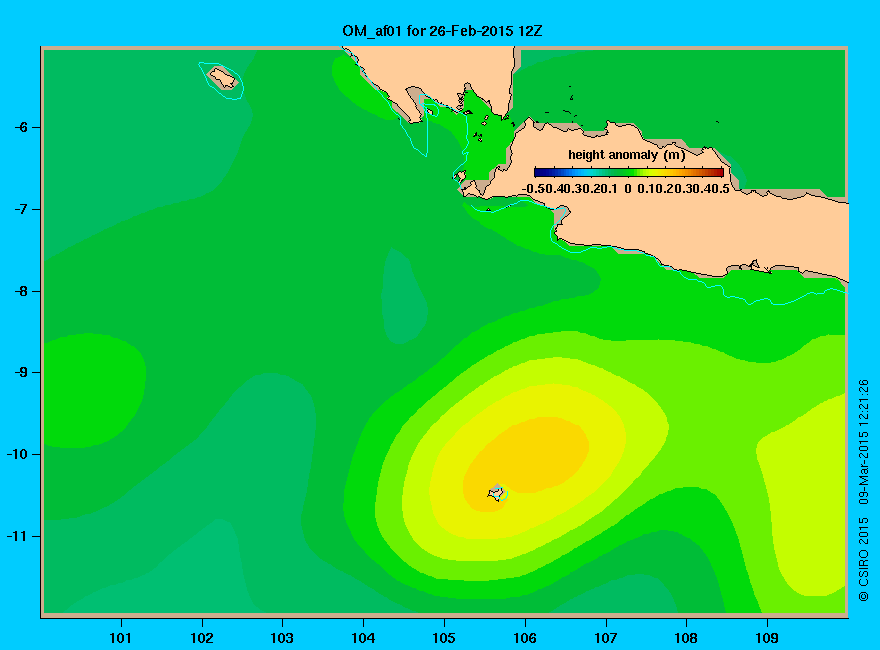Click latitude axis label -8

click(21, 291)
